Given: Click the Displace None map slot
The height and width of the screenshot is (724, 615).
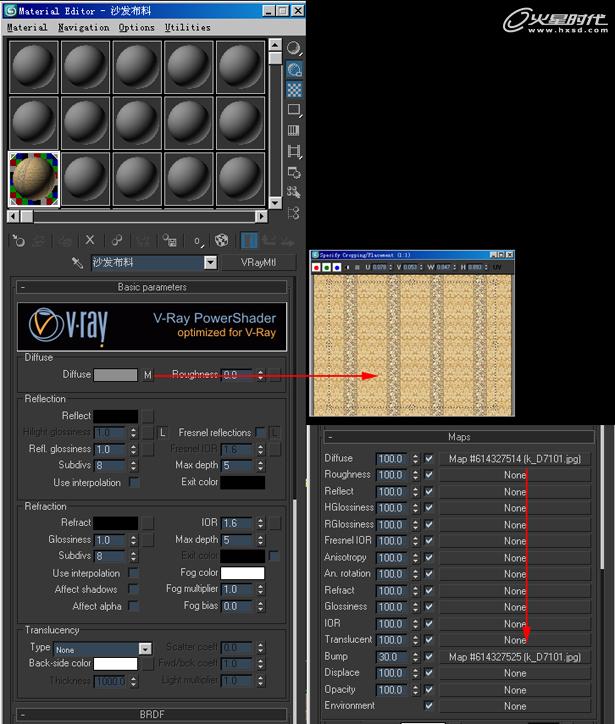Looking at the screenshot, I should click(515, 673).
